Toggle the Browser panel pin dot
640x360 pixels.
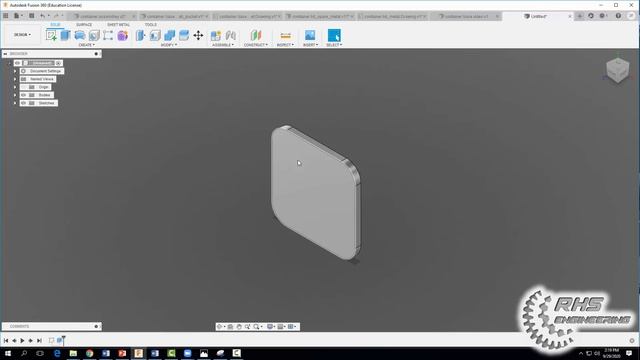(96, 53)
